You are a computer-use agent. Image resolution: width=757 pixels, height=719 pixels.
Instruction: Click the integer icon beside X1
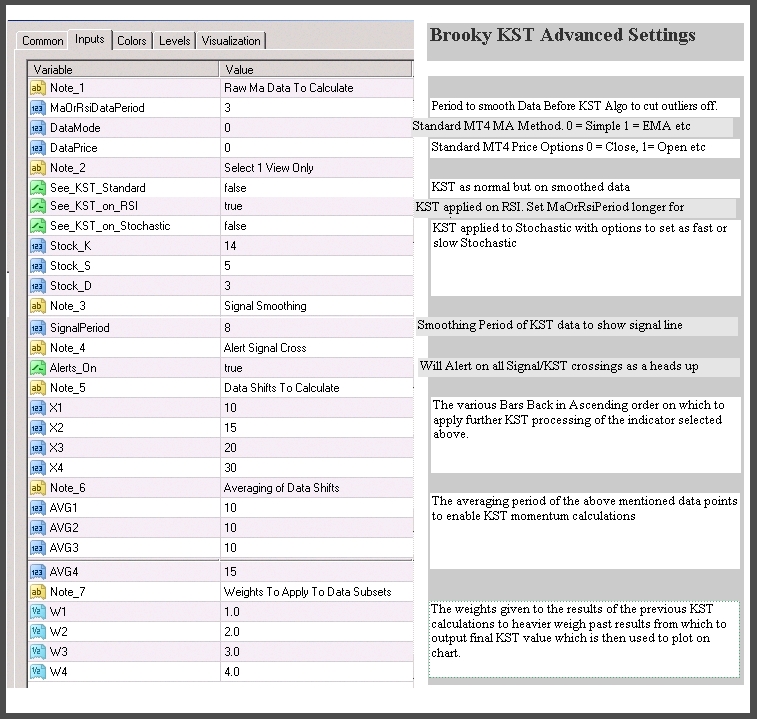point(37,408)
